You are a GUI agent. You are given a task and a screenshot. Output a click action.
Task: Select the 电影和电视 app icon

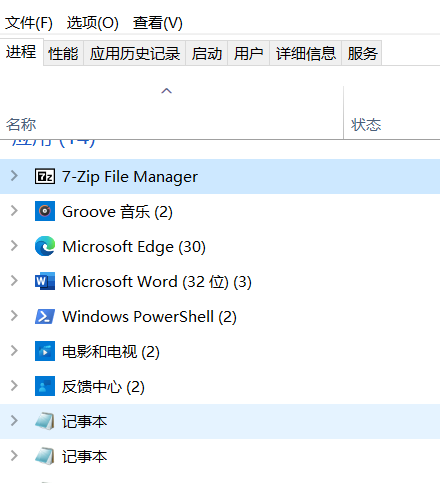[x=45, y=351]
